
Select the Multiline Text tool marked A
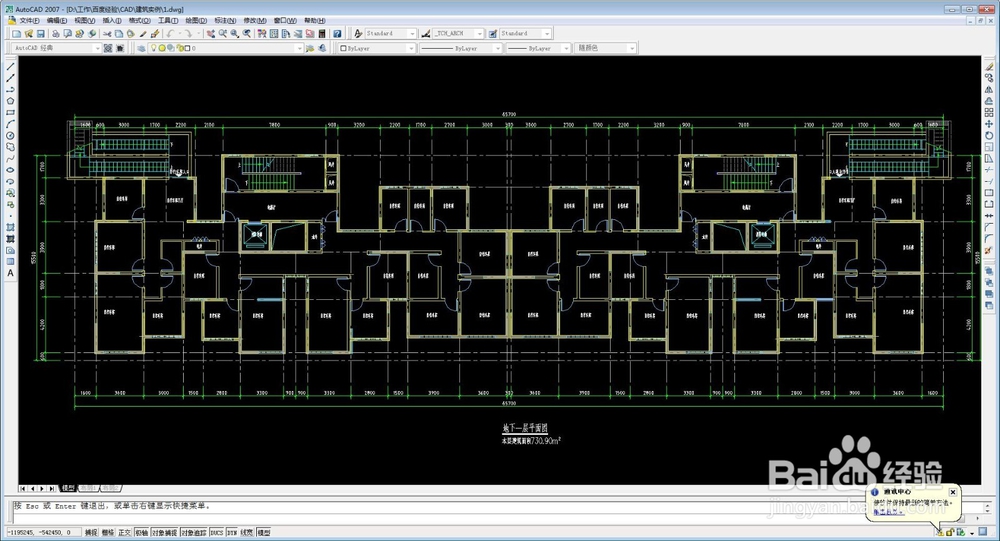coord(11,273)
